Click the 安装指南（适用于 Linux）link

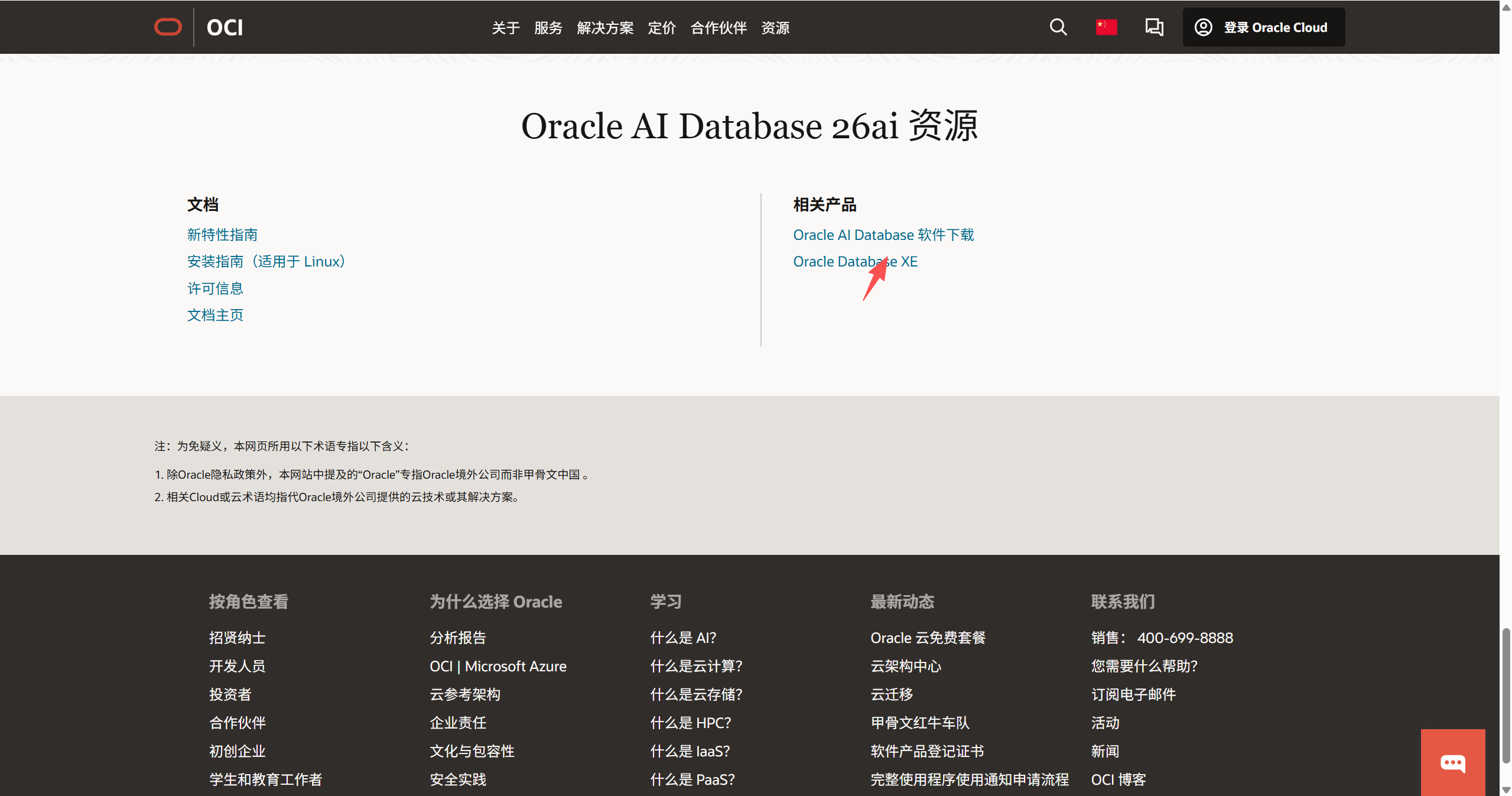pyautogui.click(x=266, y=261)
